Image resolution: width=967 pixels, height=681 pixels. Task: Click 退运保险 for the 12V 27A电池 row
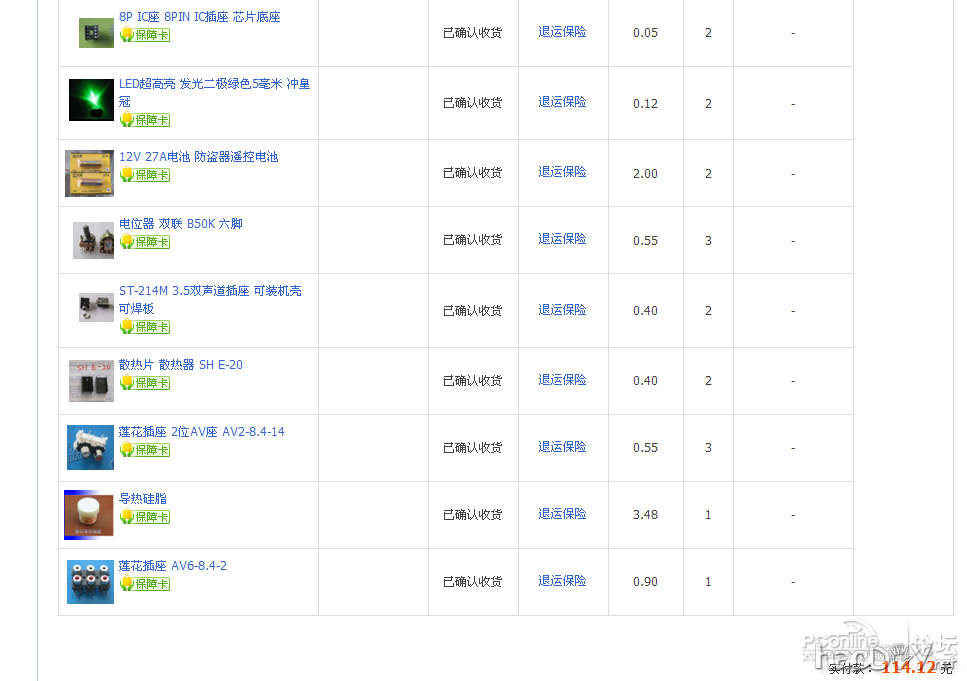tap(562, 172)
